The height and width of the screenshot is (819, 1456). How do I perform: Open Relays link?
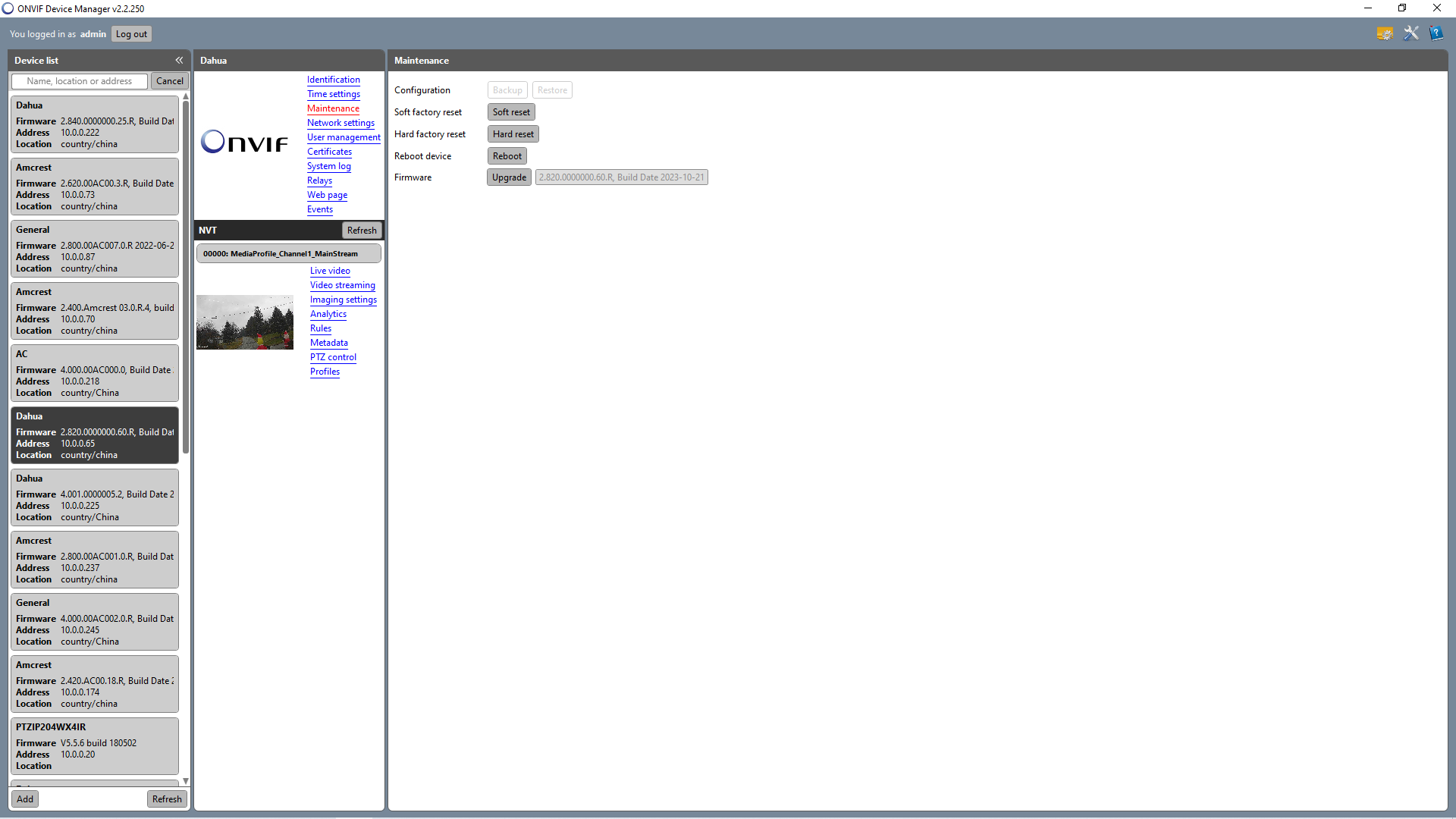(319, 180)
